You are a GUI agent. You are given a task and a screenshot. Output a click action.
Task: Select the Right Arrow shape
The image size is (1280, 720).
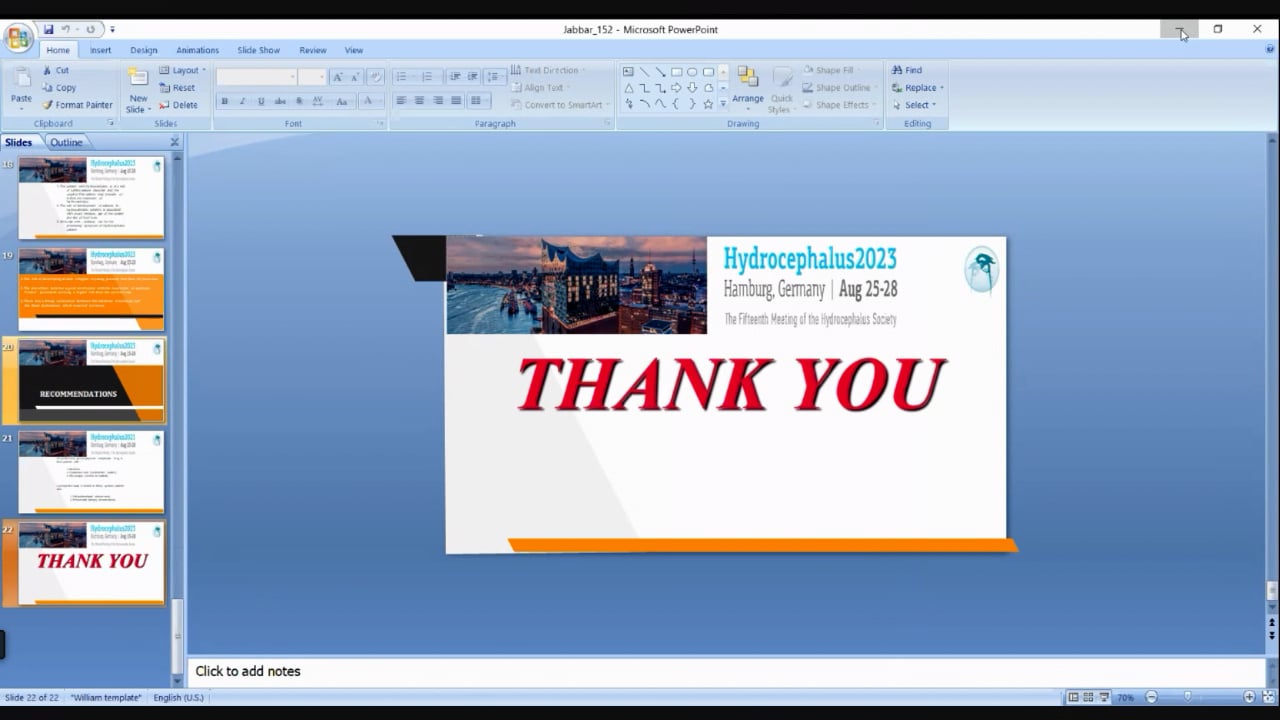click(676, 87)
